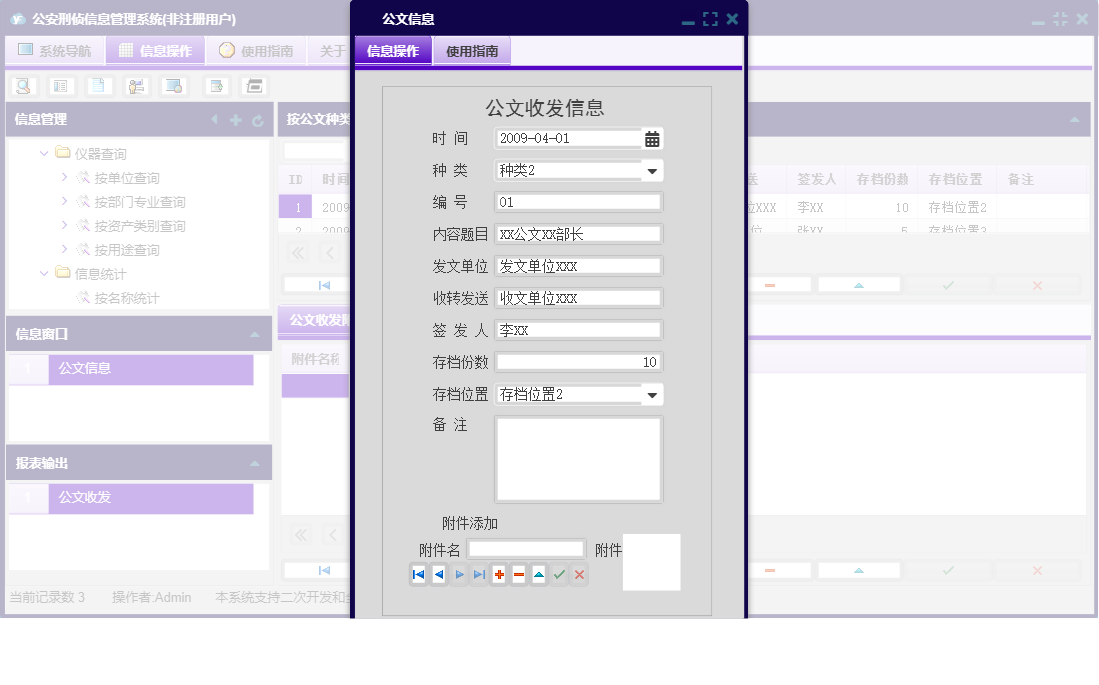Collapse the 仪器查询 tree folder
This screenshot has width=1099, height=685.
point(44,153)
